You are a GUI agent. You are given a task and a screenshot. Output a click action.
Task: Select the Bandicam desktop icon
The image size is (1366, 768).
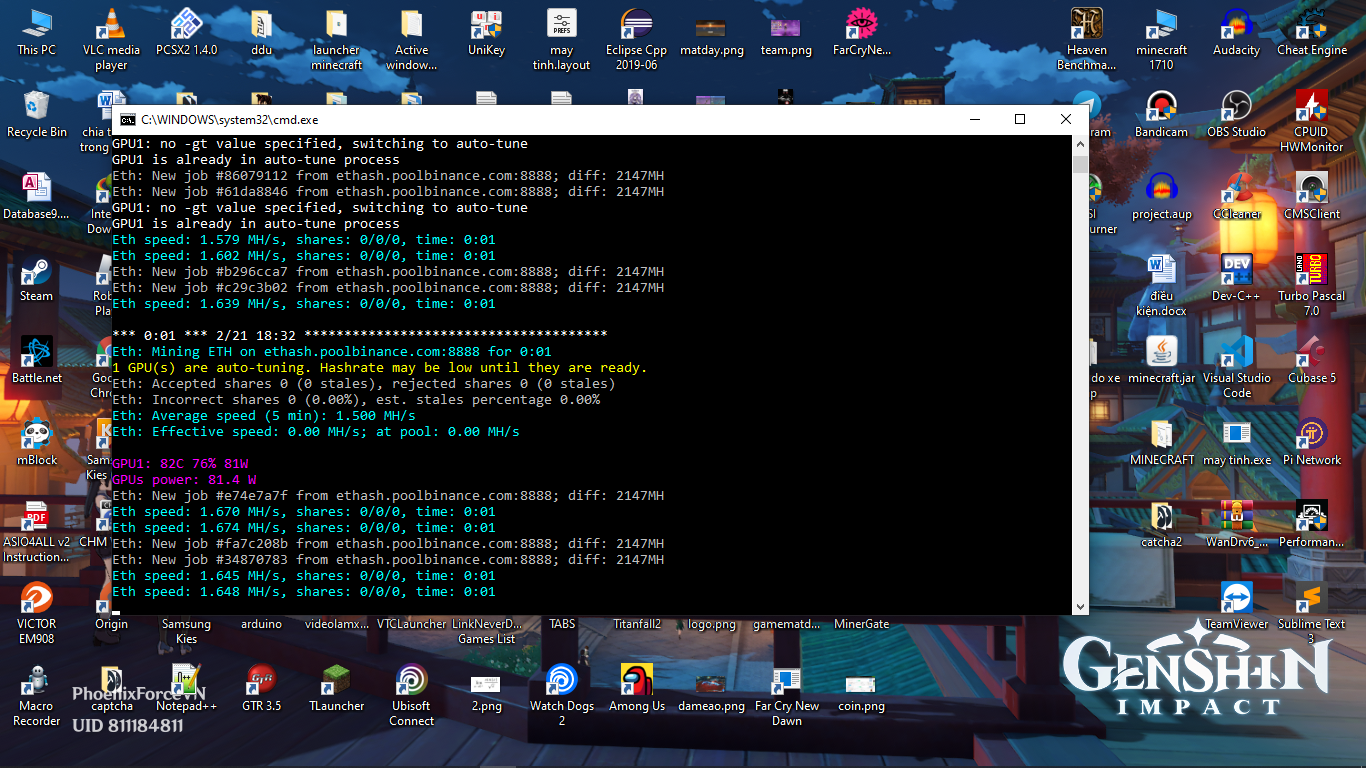(1161, 107)
